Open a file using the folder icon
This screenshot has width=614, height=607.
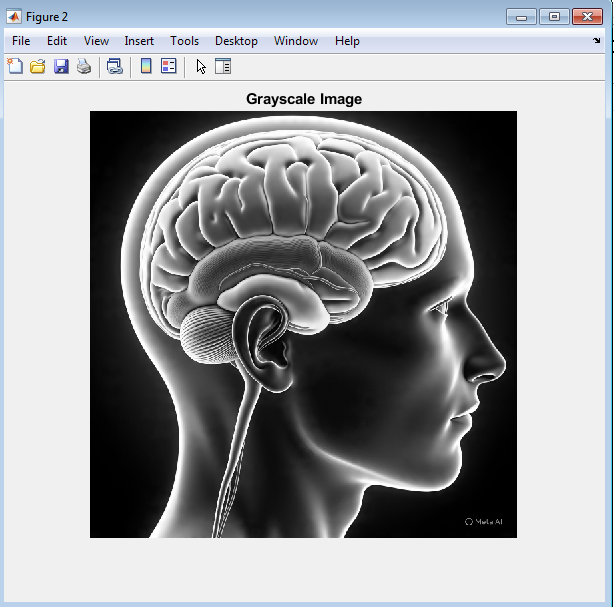(38, 67)
